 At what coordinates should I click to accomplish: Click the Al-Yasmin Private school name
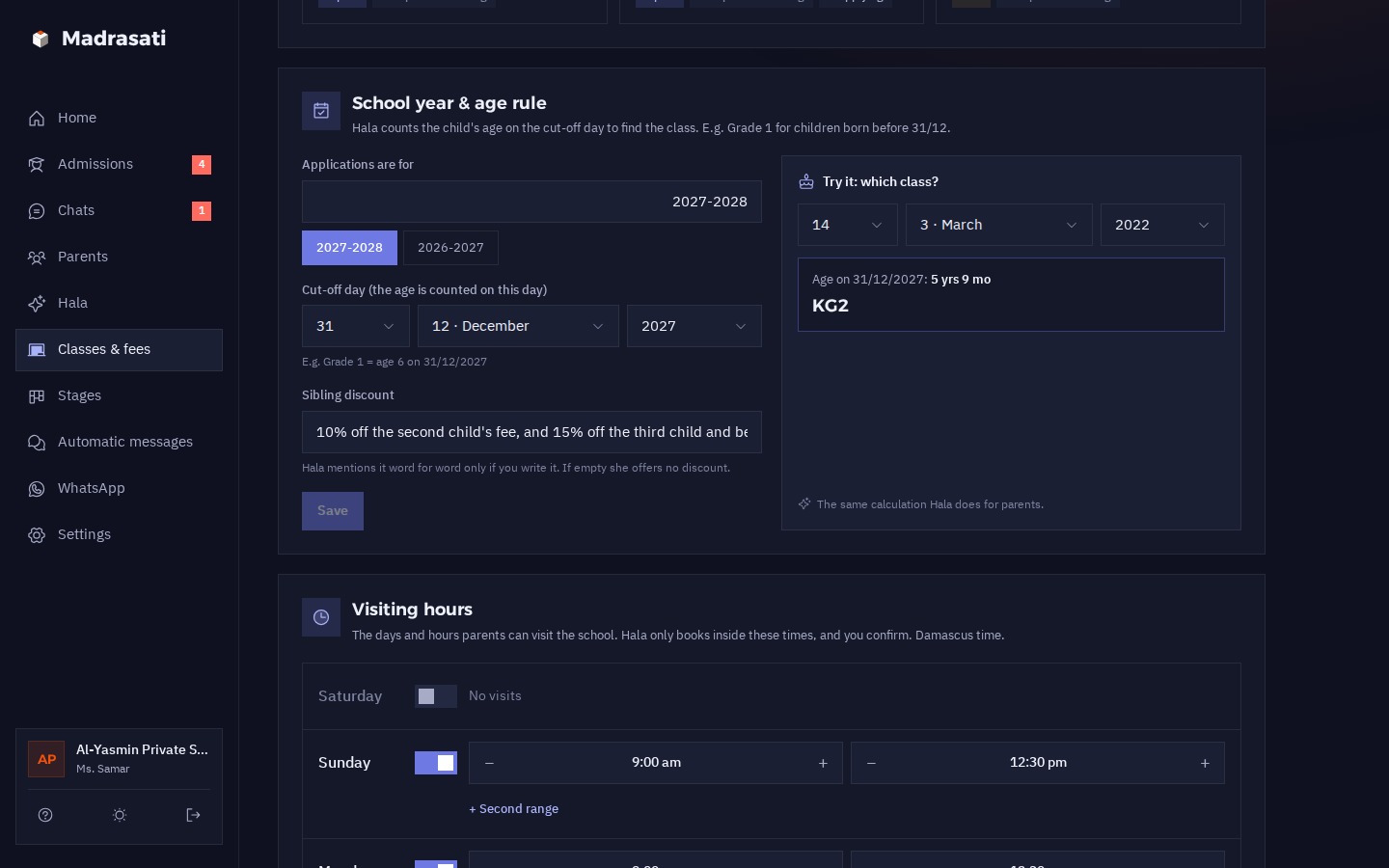tap(142, 749)
